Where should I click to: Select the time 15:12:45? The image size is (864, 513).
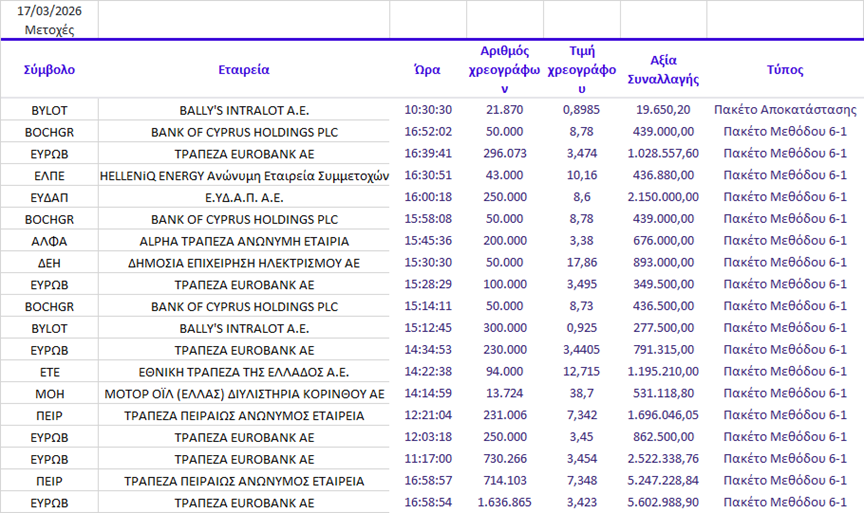(428, 328)
